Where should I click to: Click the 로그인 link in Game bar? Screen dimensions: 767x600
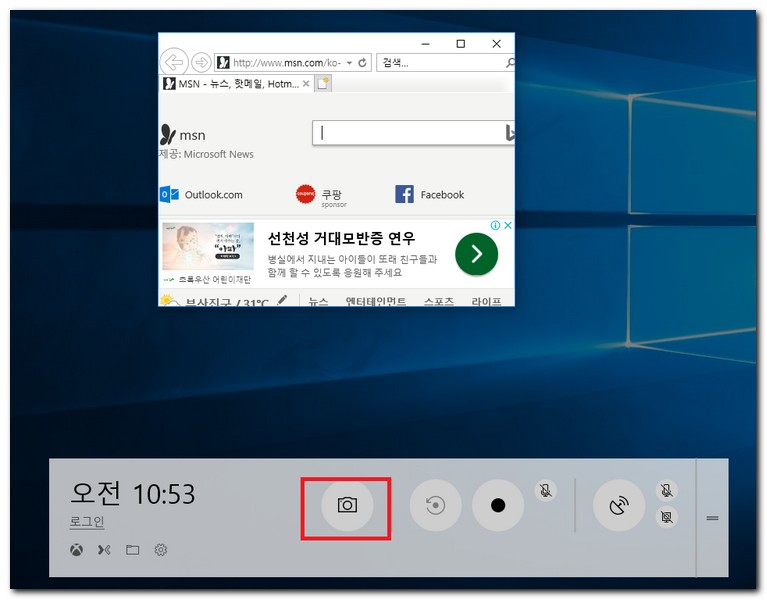tap(87, 521)
